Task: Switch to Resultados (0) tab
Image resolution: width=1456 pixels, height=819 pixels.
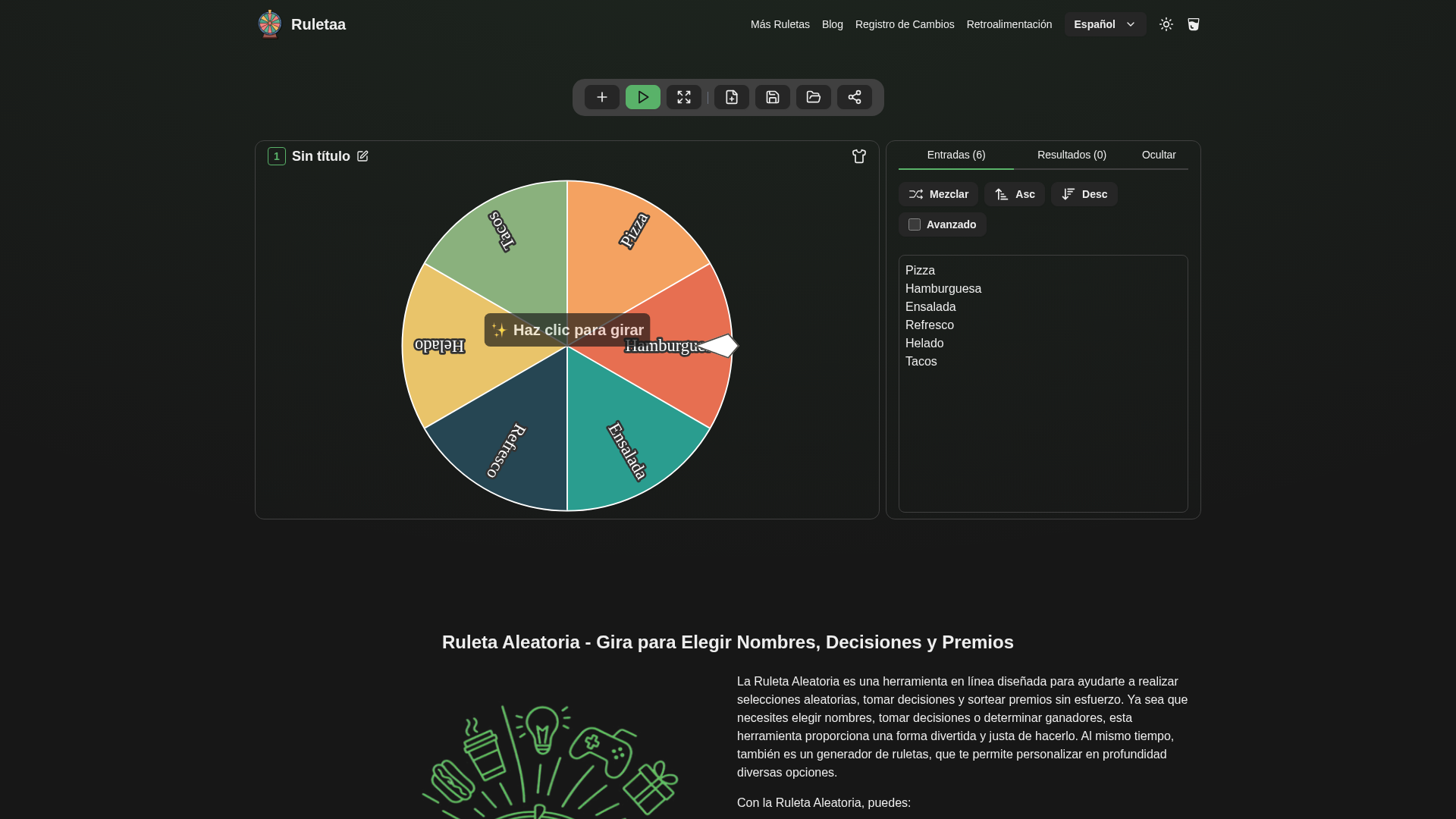Action: (1071, 155)
